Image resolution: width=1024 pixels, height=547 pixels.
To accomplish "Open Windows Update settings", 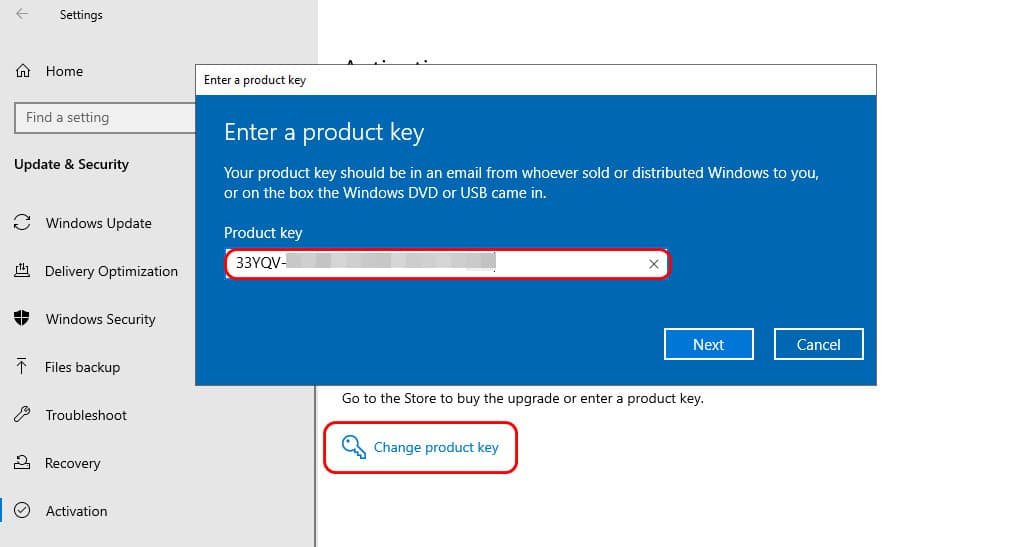I will point(99,223).
